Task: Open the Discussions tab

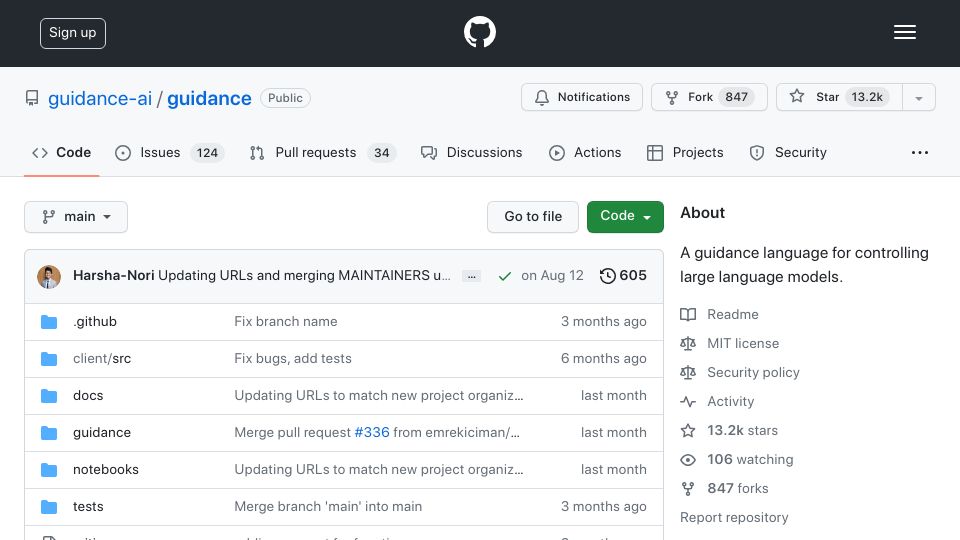Action: [471, 152]
